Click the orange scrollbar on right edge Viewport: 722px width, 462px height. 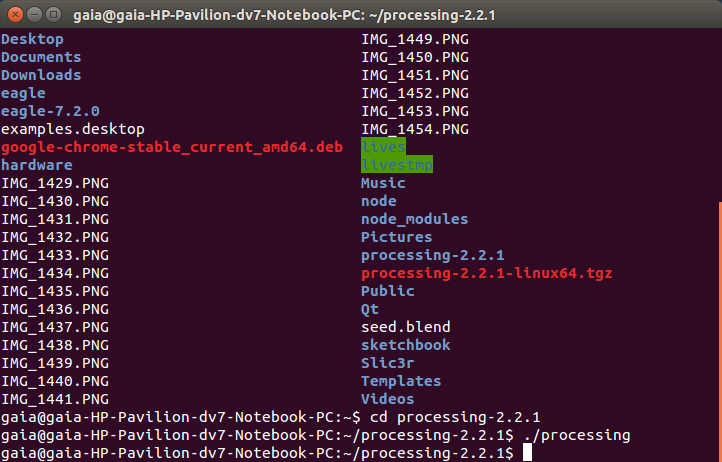pos(718,320)
